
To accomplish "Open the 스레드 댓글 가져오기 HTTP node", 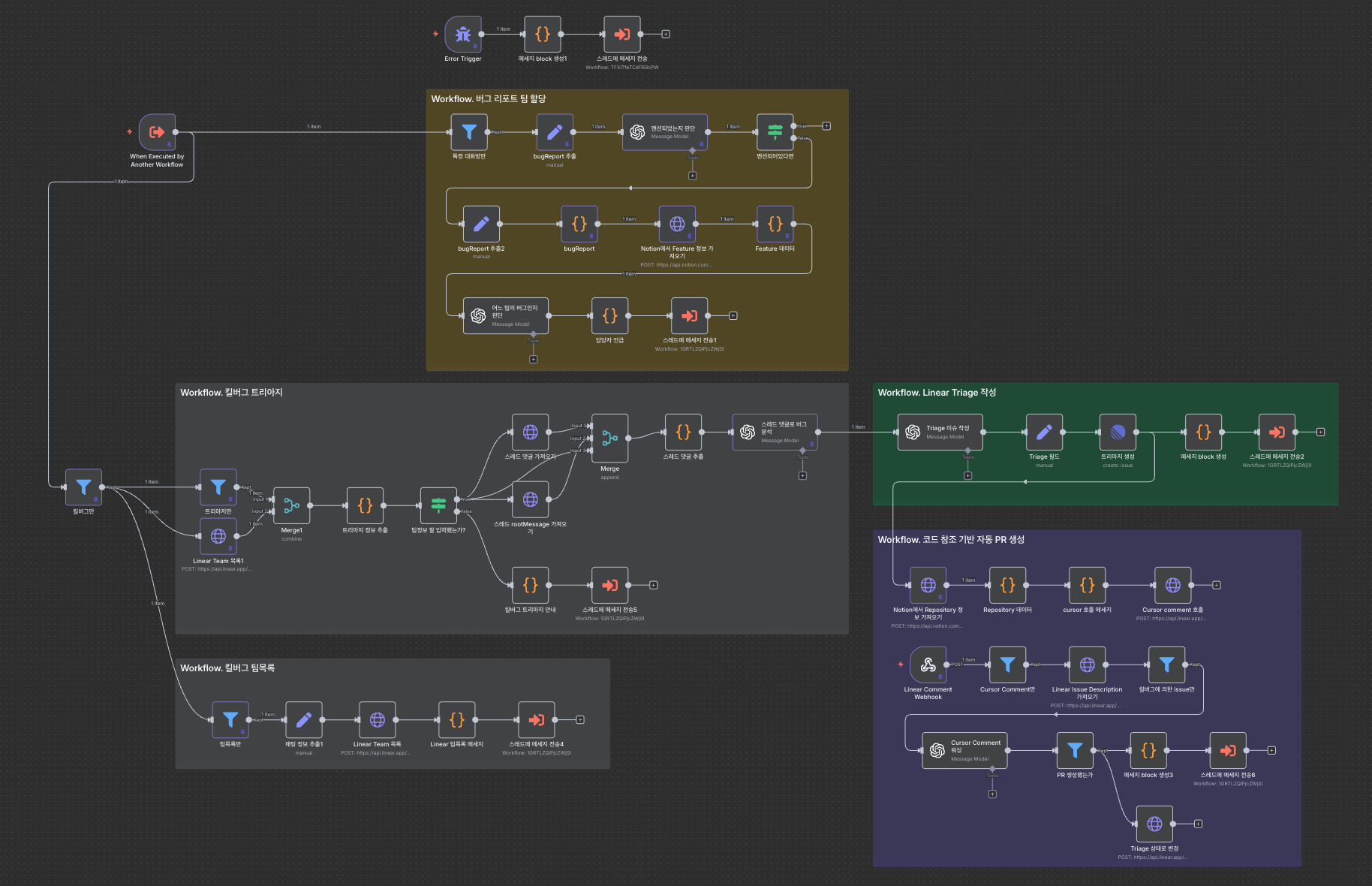I will (531, 432).
